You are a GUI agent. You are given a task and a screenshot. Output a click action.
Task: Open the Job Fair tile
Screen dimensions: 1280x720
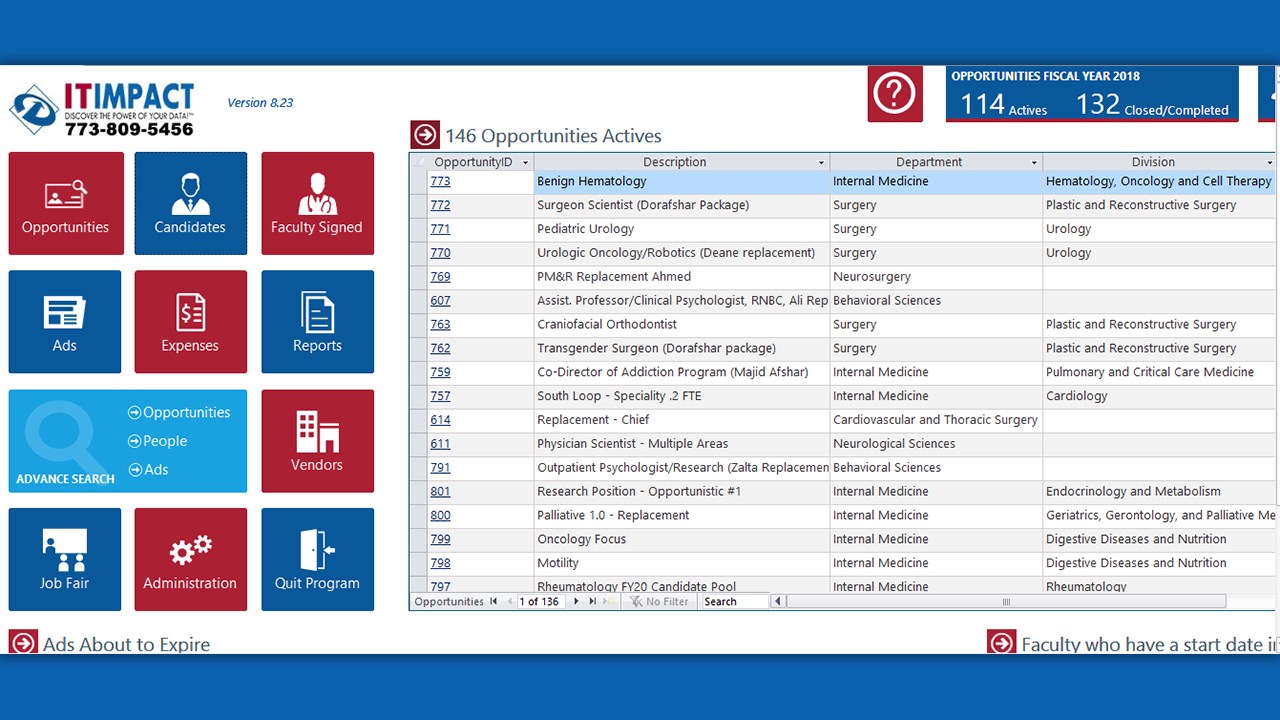[65, 559]
